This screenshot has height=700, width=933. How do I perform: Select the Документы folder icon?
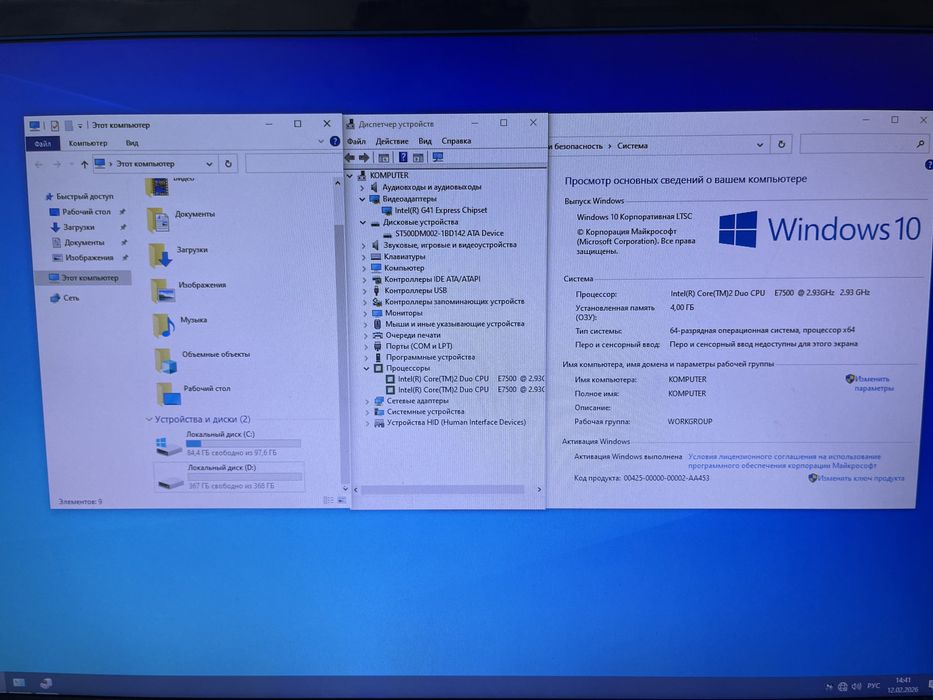click(x=158, y=220)
